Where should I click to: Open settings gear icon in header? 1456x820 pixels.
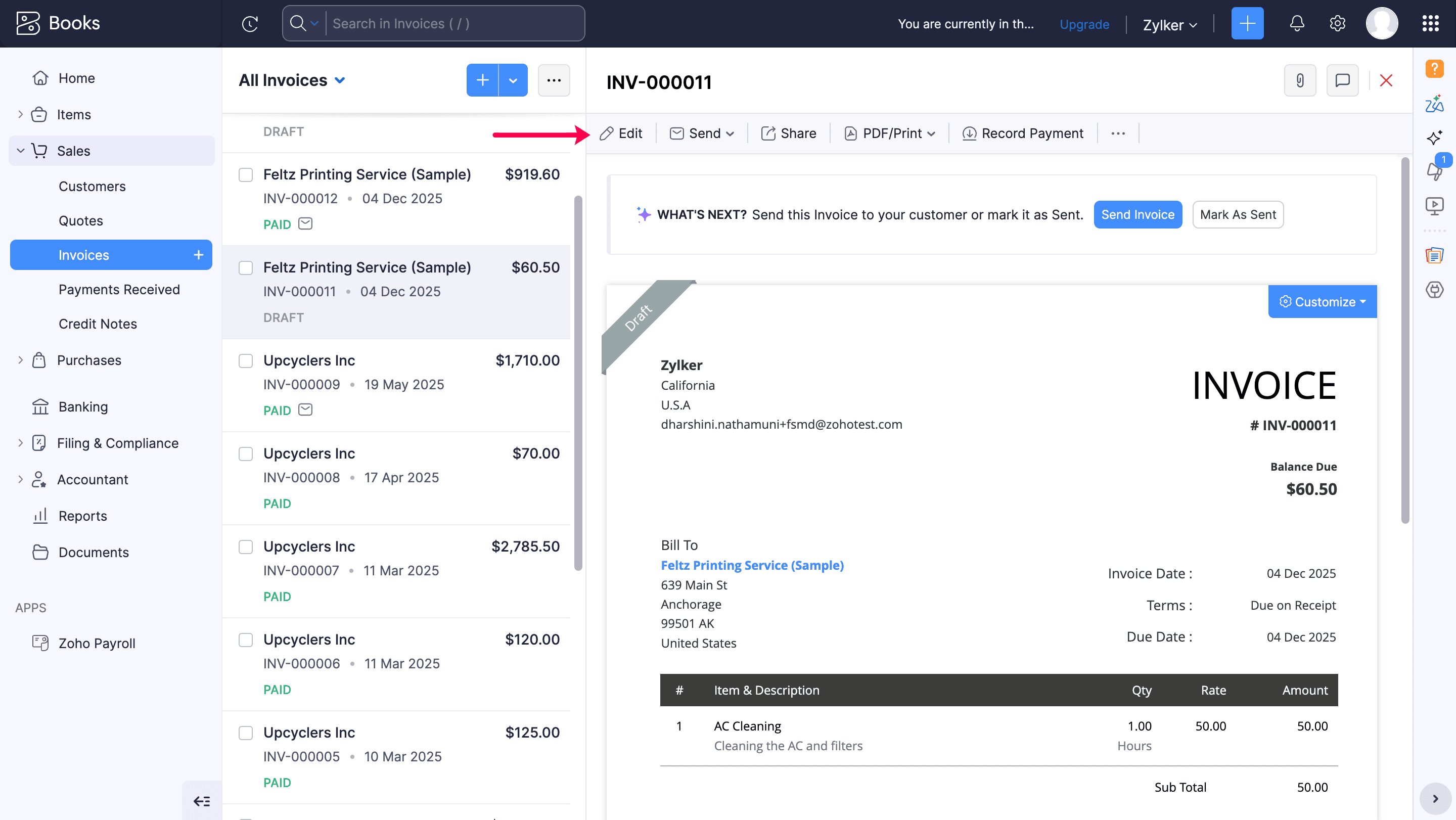1337,24
